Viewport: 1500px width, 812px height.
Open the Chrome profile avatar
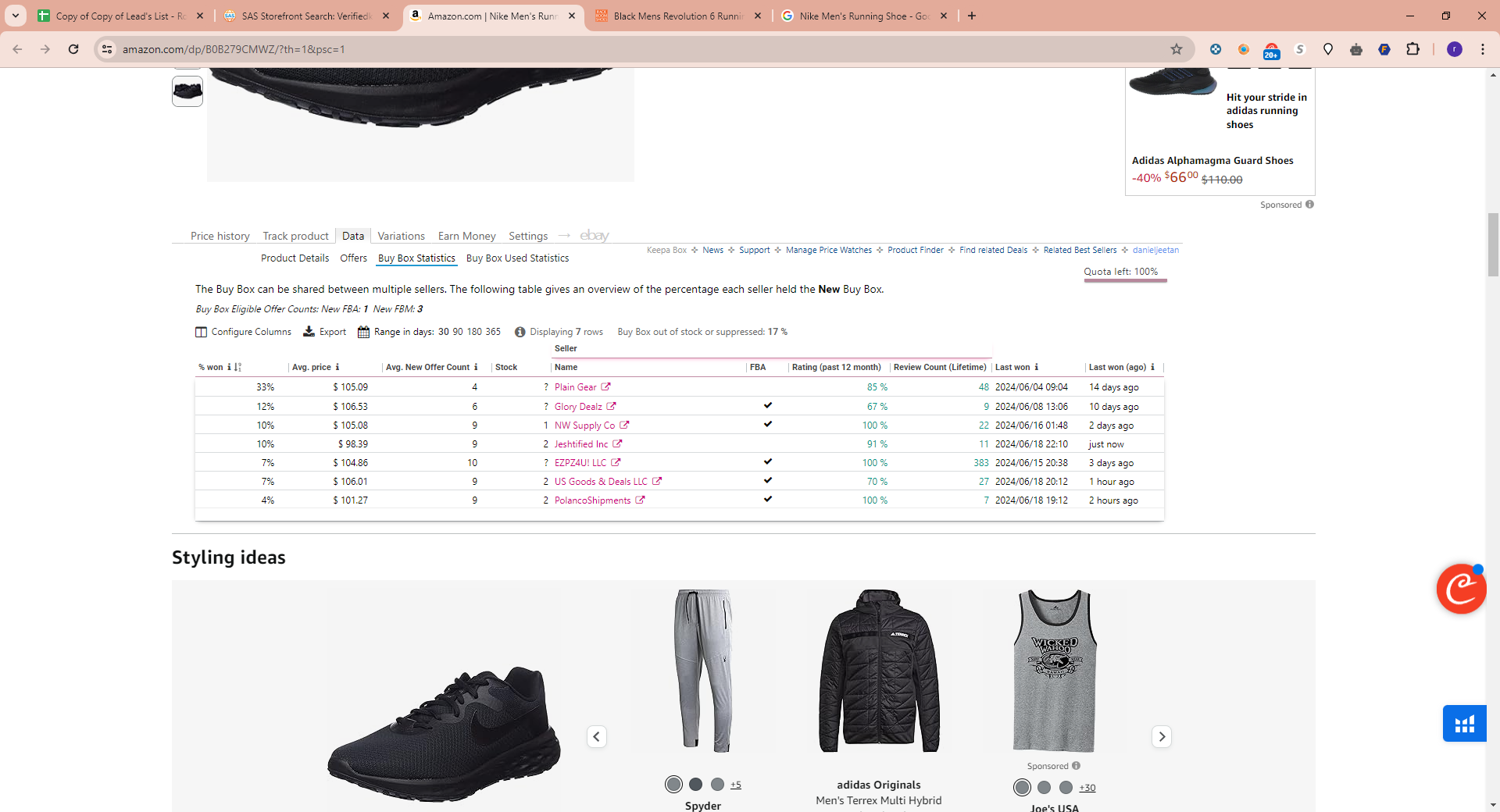point(1455,49)
